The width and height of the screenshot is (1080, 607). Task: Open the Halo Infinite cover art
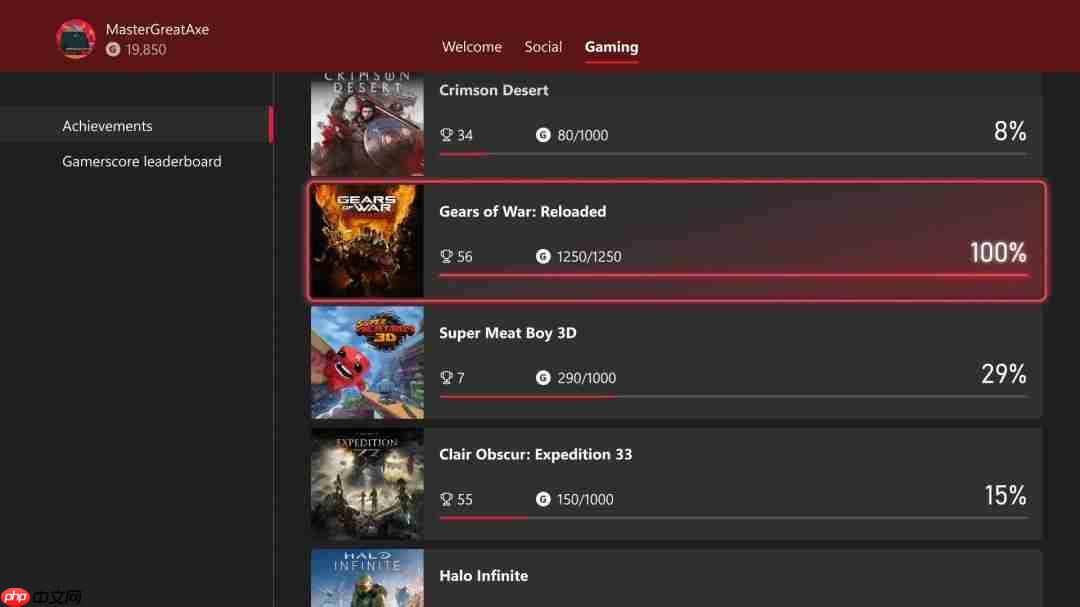pos(367,578)
